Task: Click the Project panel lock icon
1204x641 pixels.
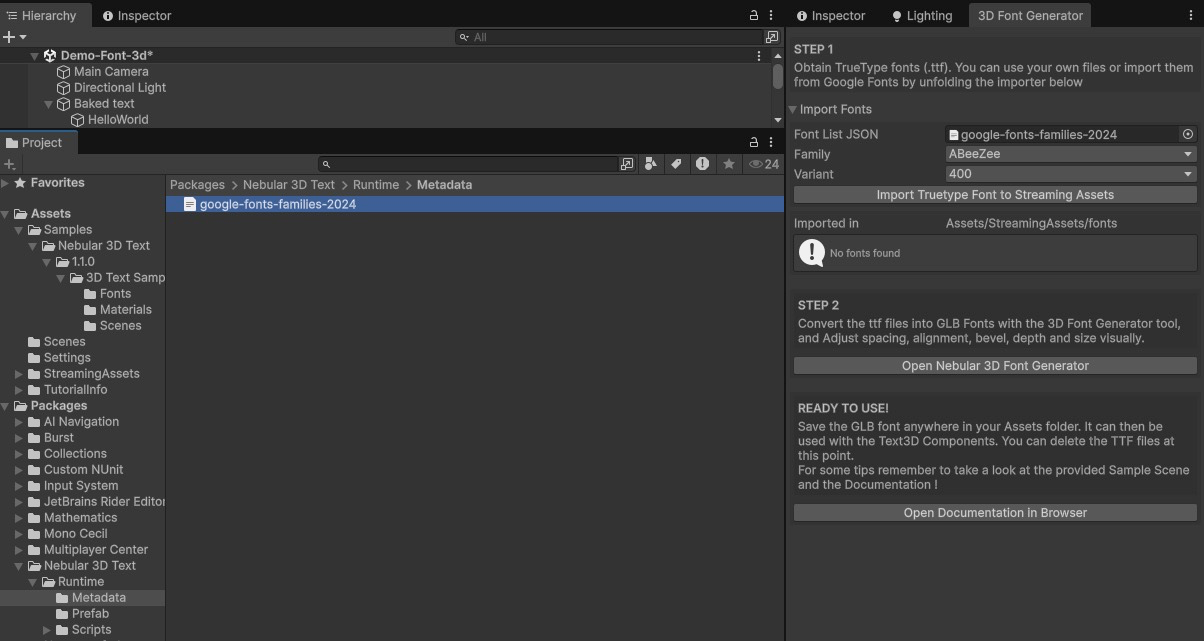Action: click(754, 142)
